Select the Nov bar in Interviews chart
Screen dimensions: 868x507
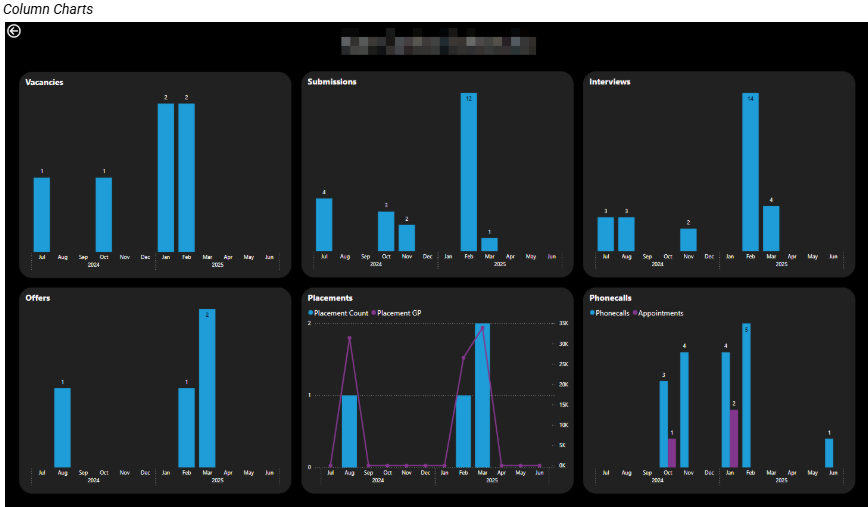689,240
